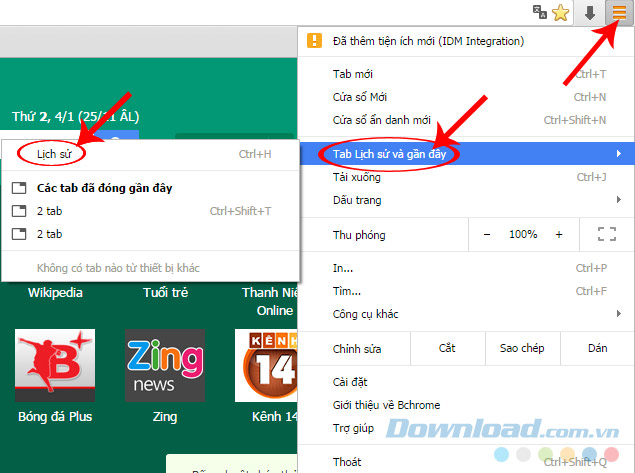
Task: Open Cài đặt settings
Action: point(466,382)
